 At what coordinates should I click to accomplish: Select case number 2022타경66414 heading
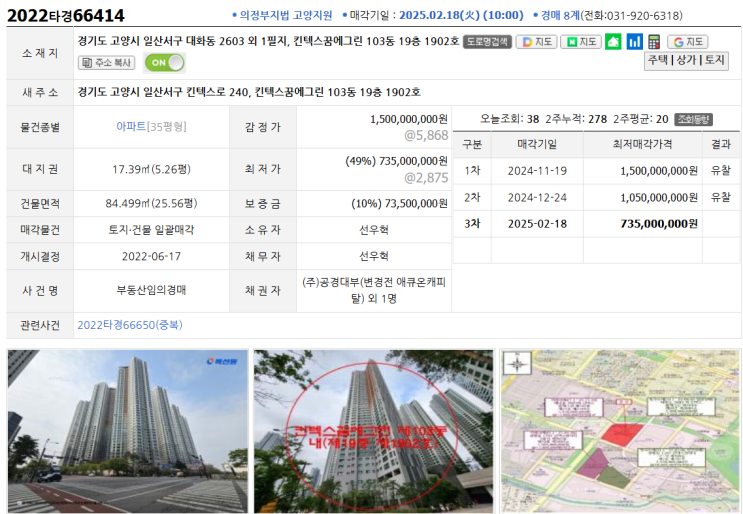[65, 15]
